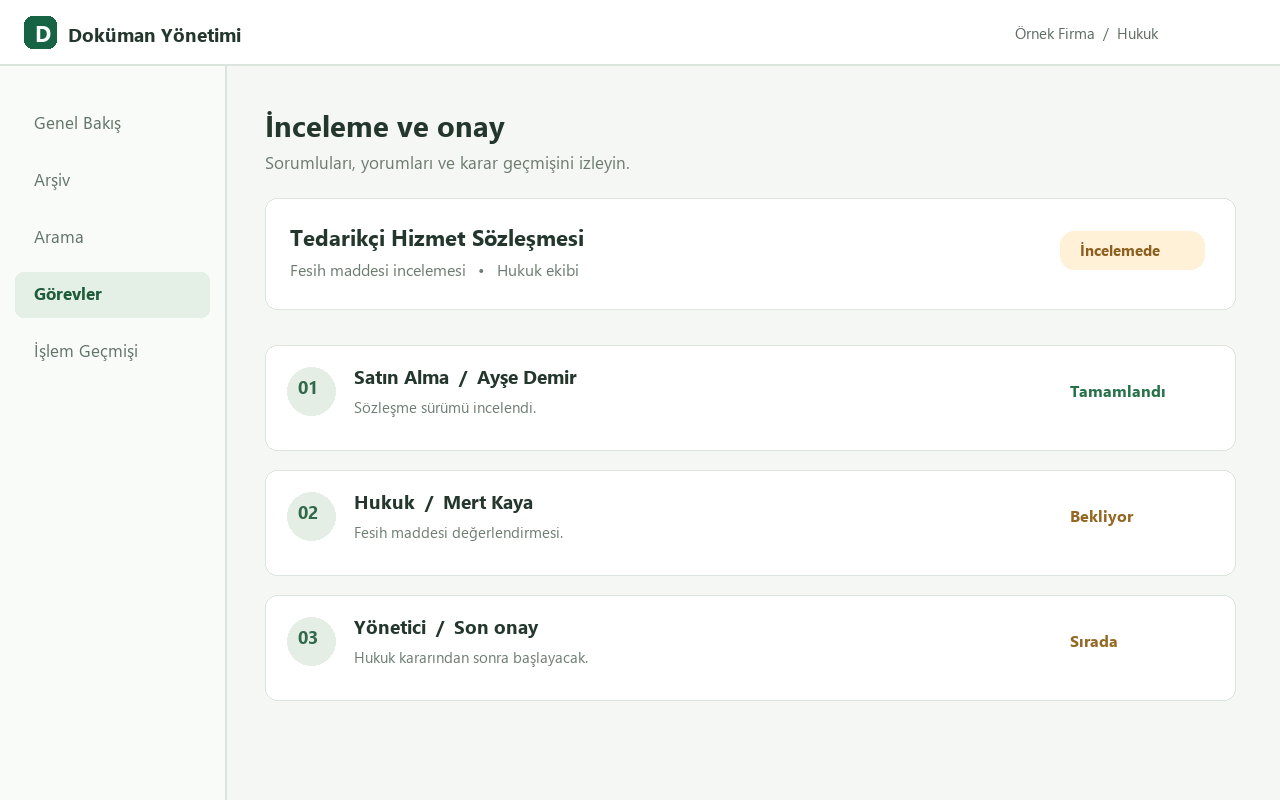Screen dimensions: 1280x800
Task: Select the Hukuk / Mert Kaya step
Action: tap(750, 523)
